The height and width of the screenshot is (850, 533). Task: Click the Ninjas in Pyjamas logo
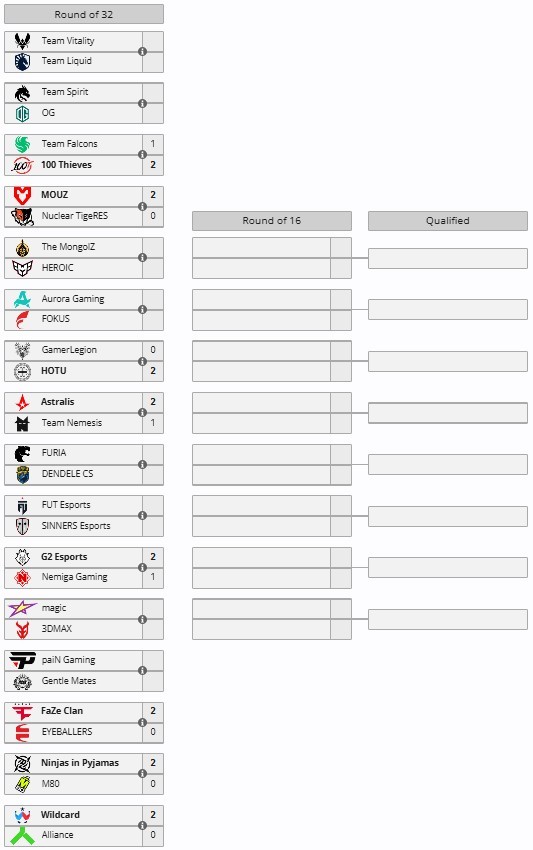(22, 763)
